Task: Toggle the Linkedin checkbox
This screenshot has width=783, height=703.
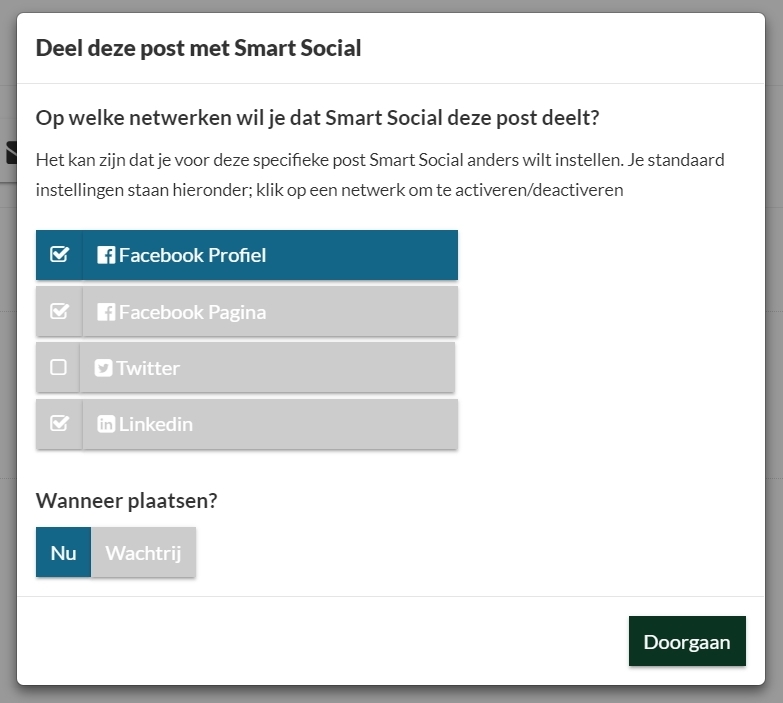Action: tap(59, 423)
